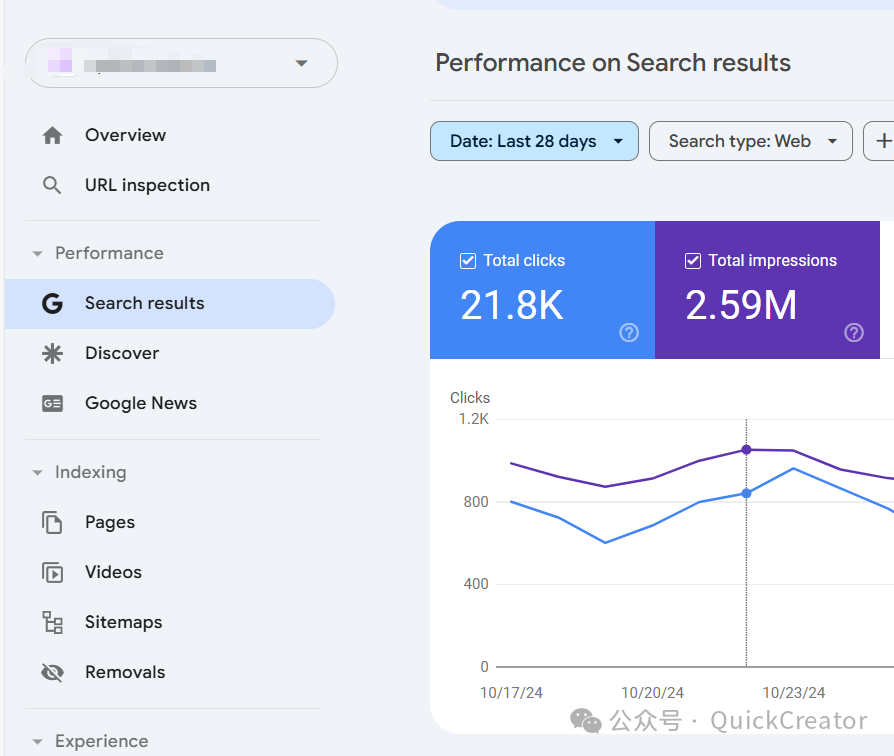The image size is (894, 756).
Task: Click the add filter plus button
Action: pyautogui.click(x=881, y=142)
